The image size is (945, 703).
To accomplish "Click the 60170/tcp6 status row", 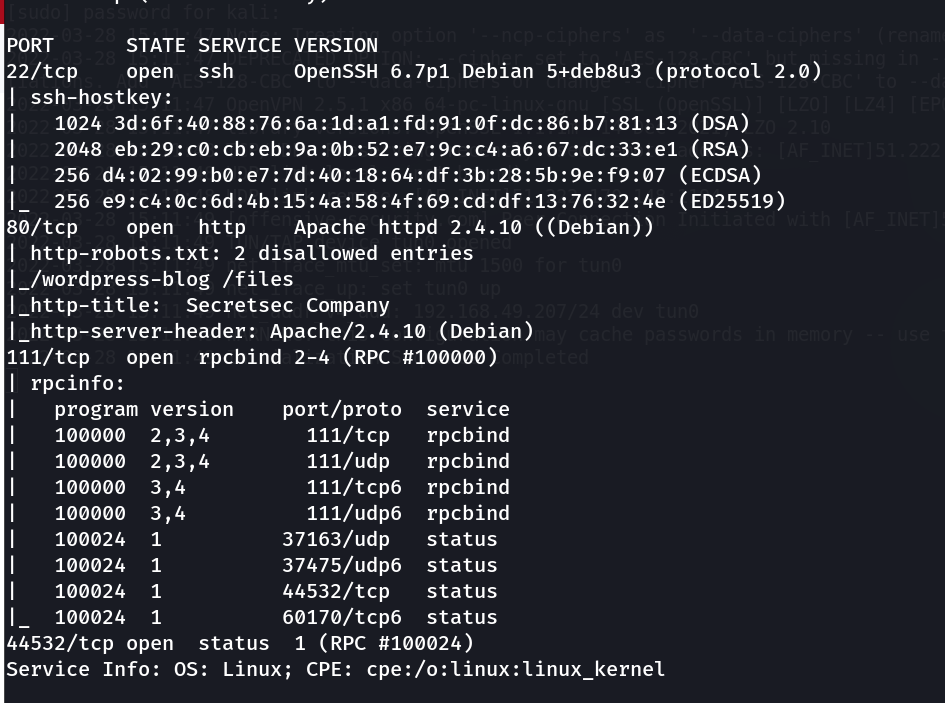I will tap(275, 618).
